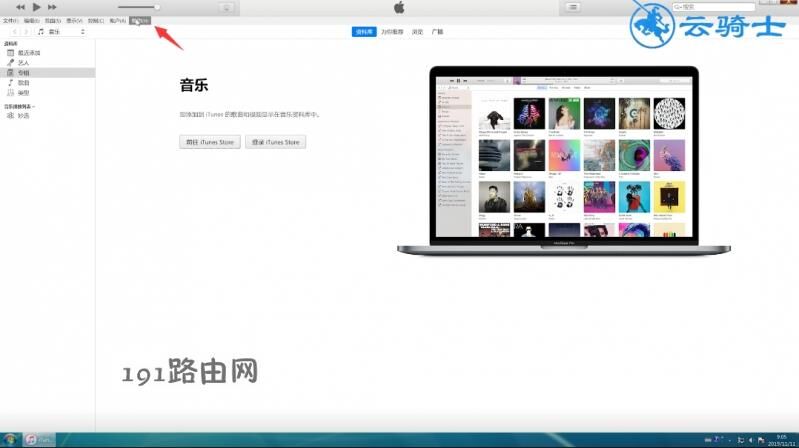
Task: Open the 文件 (File) menu
Action: point(10,21)
